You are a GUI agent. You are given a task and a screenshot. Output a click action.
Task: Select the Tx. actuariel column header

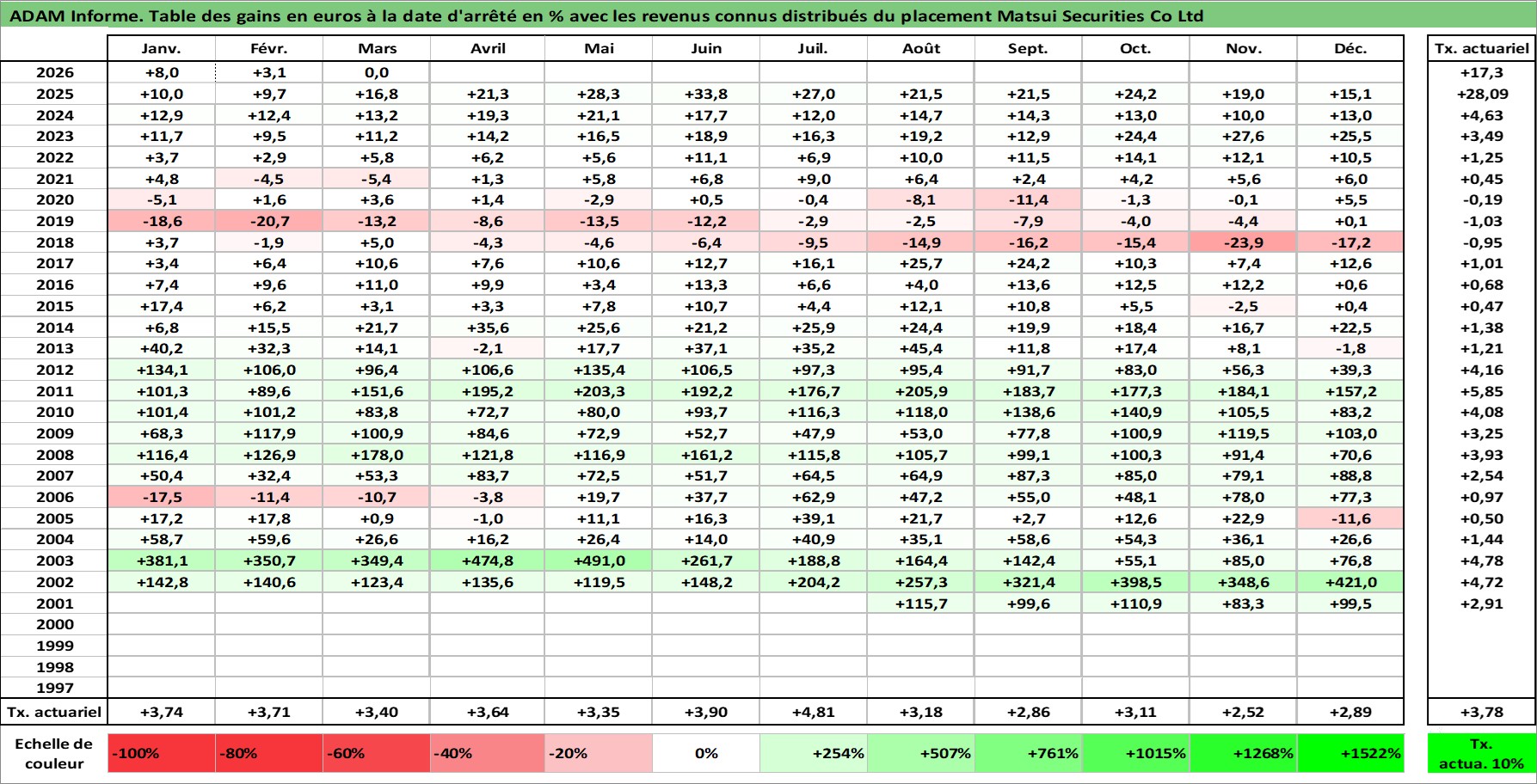(x=1481, y=49)
